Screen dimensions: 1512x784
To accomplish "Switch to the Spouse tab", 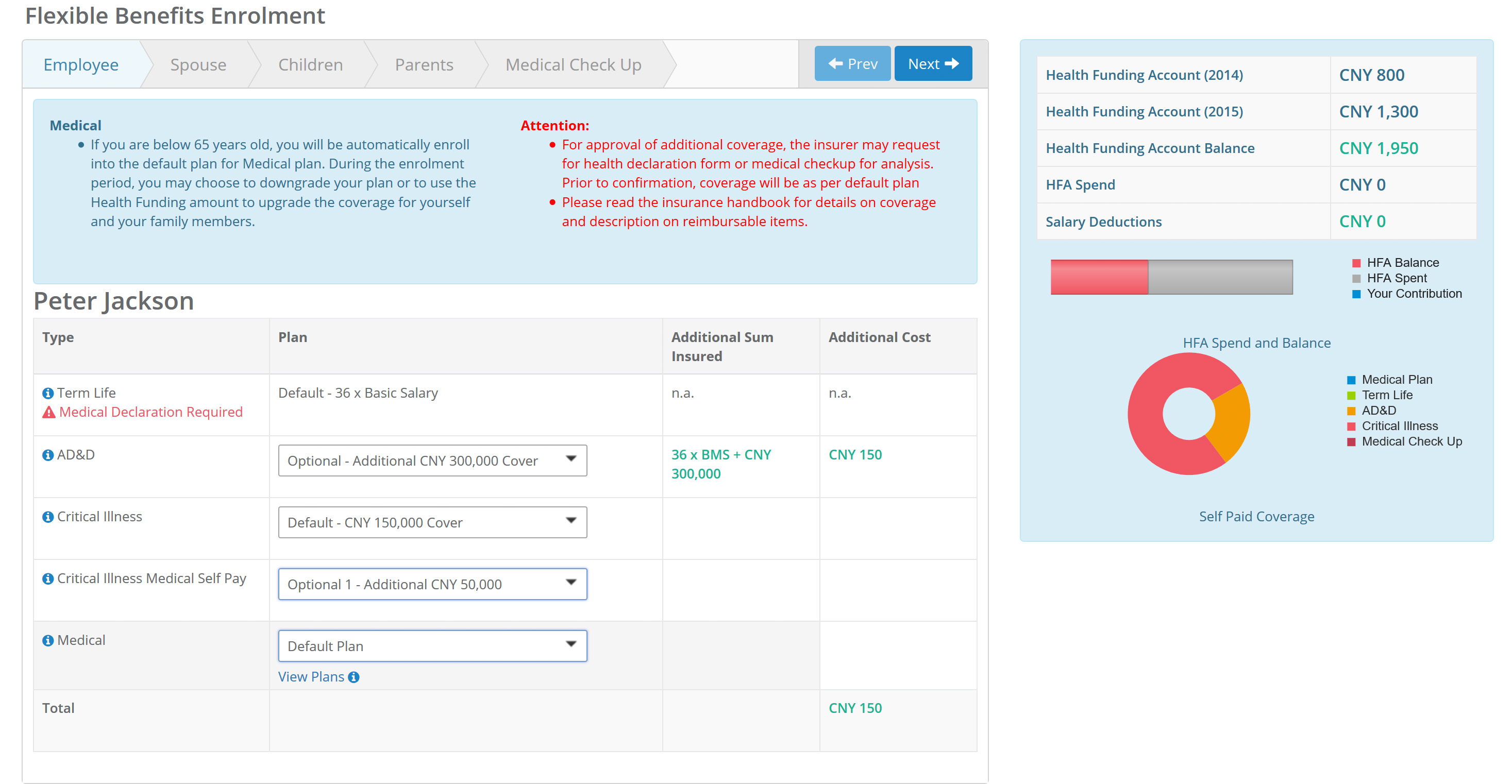I will click(198, 64).
